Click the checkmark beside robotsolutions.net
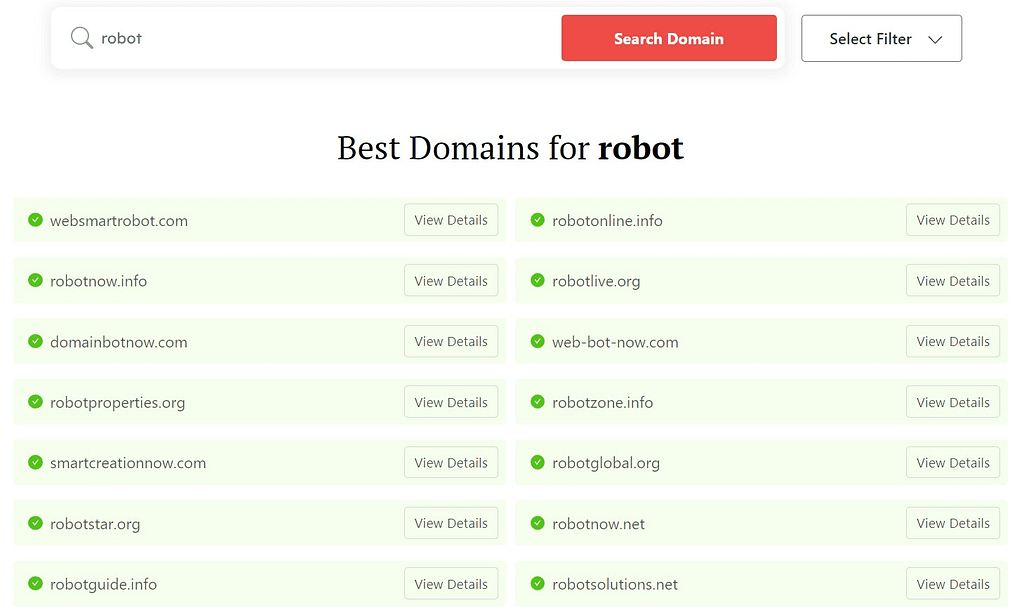Screen dimensions: 1024x610 pyautogui.click(x=538, y=584)
